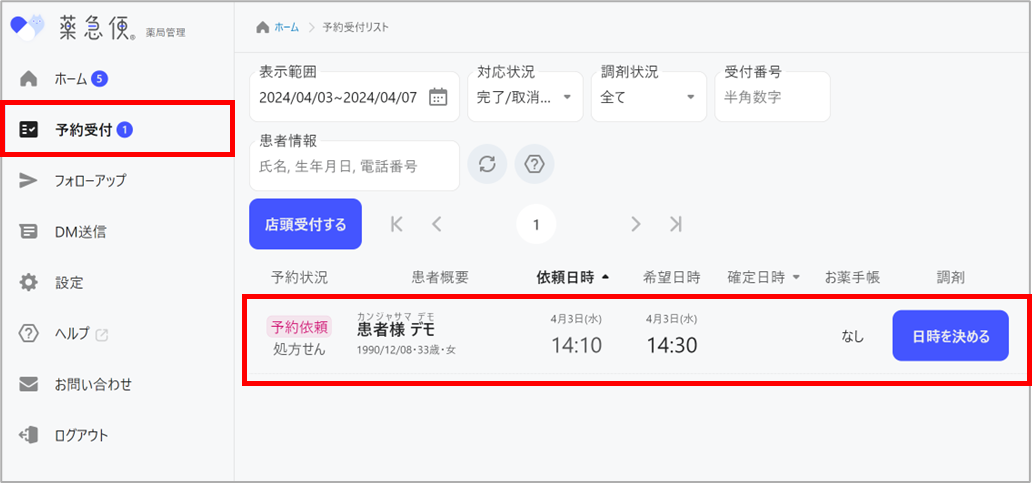This screenshot has width=1032, height=483.
Task: Jump to last page using pagination icon
Action: click(x=676, y=224)
